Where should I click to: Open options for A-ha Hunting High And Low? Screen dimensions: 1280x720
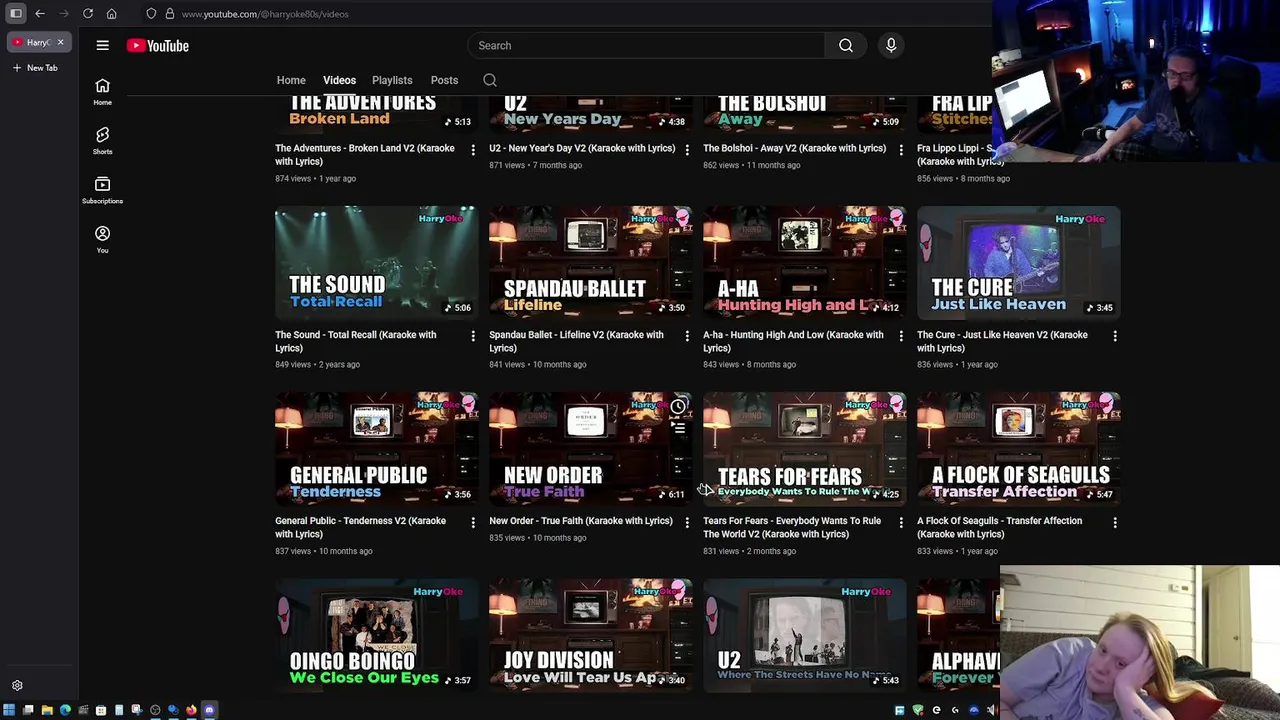click(901, 336)
